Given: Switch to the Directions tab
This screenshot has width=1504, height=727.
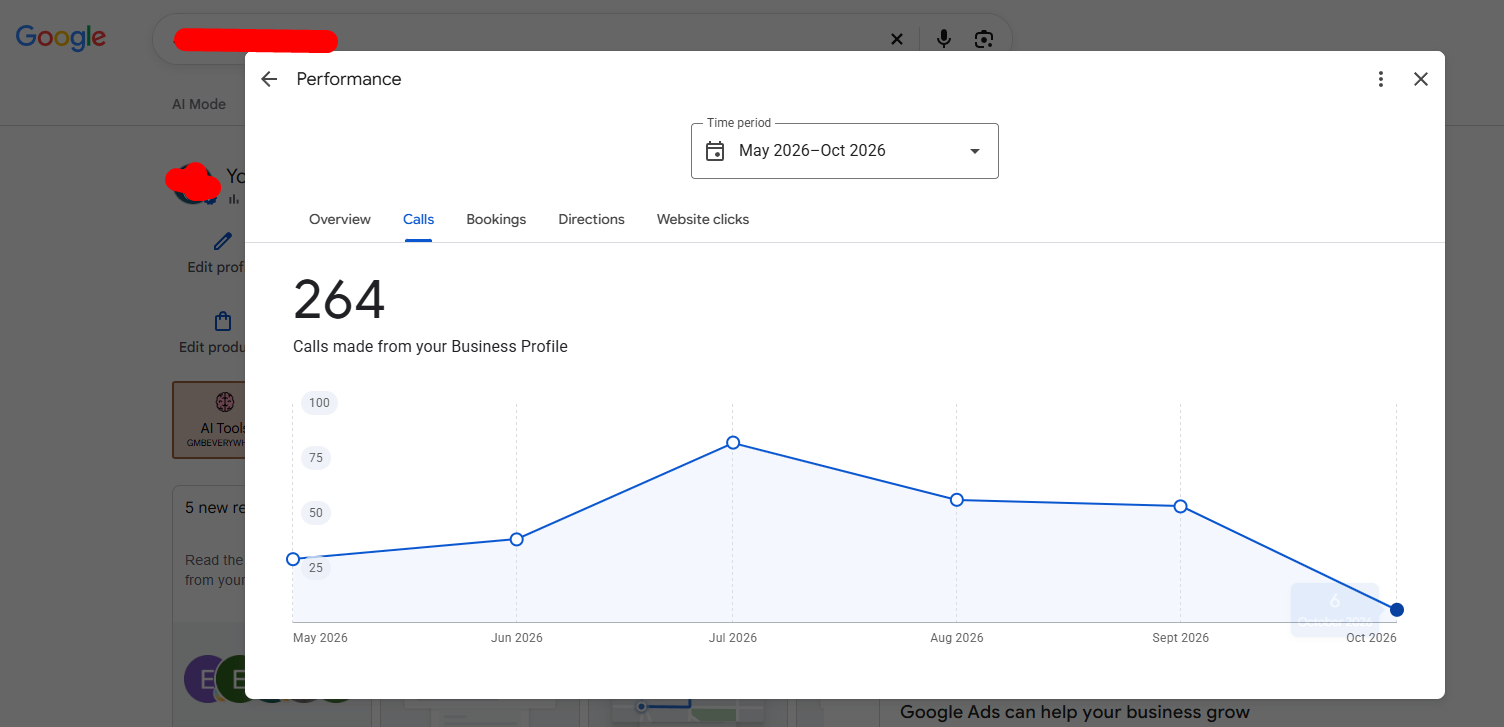Looking at the screenshot, I should 591,219.
